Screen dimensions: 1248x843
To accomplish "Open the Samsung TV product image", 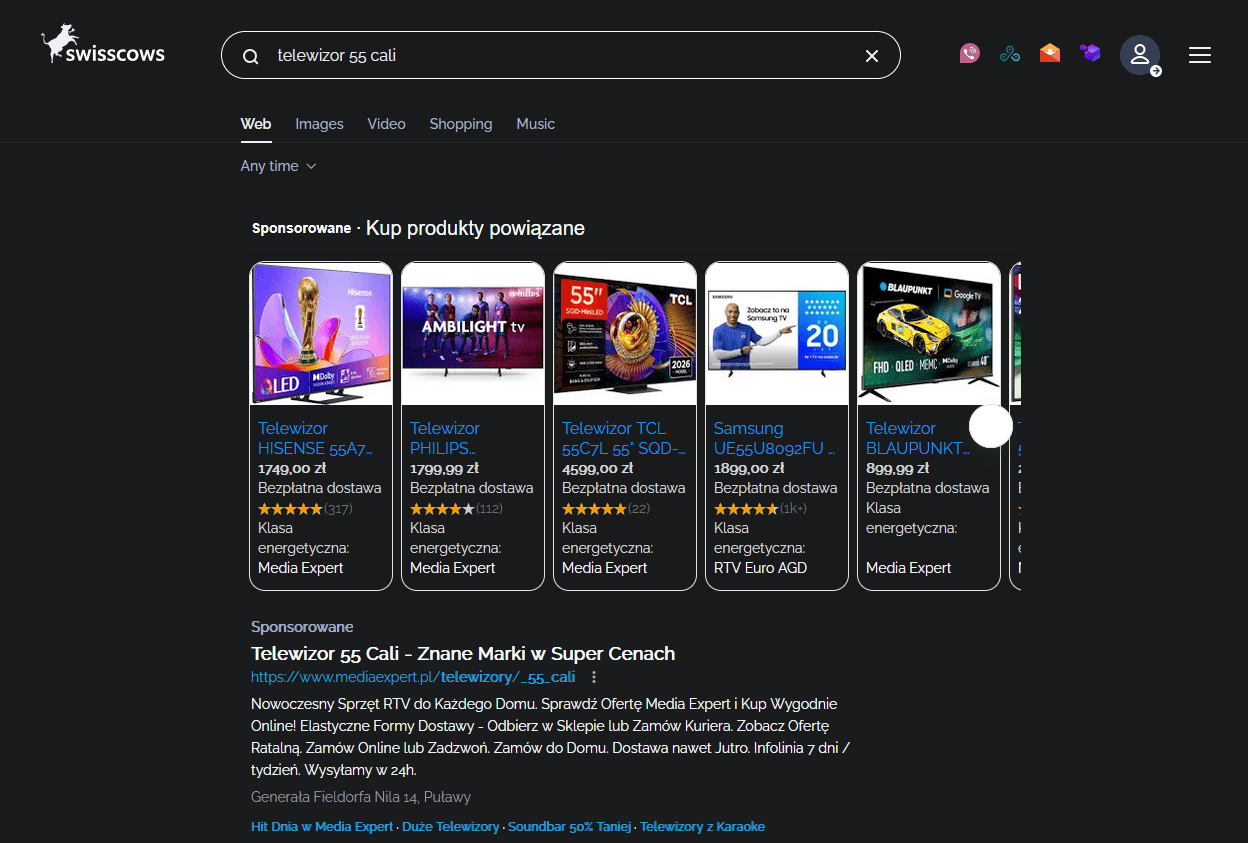I will [777, 333].
